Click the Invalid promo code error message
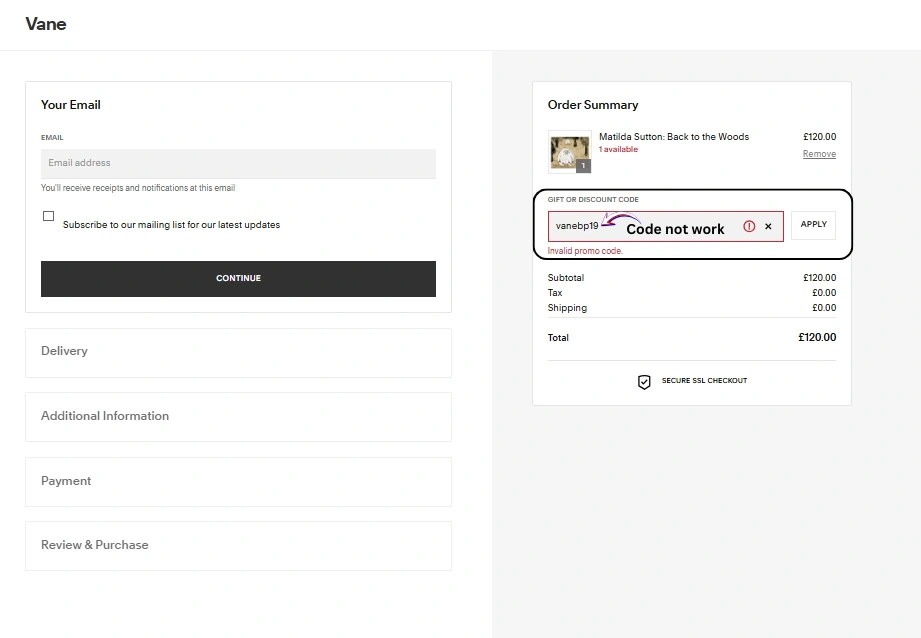This screenshot has height=638, width=921. tap(585, 251)
